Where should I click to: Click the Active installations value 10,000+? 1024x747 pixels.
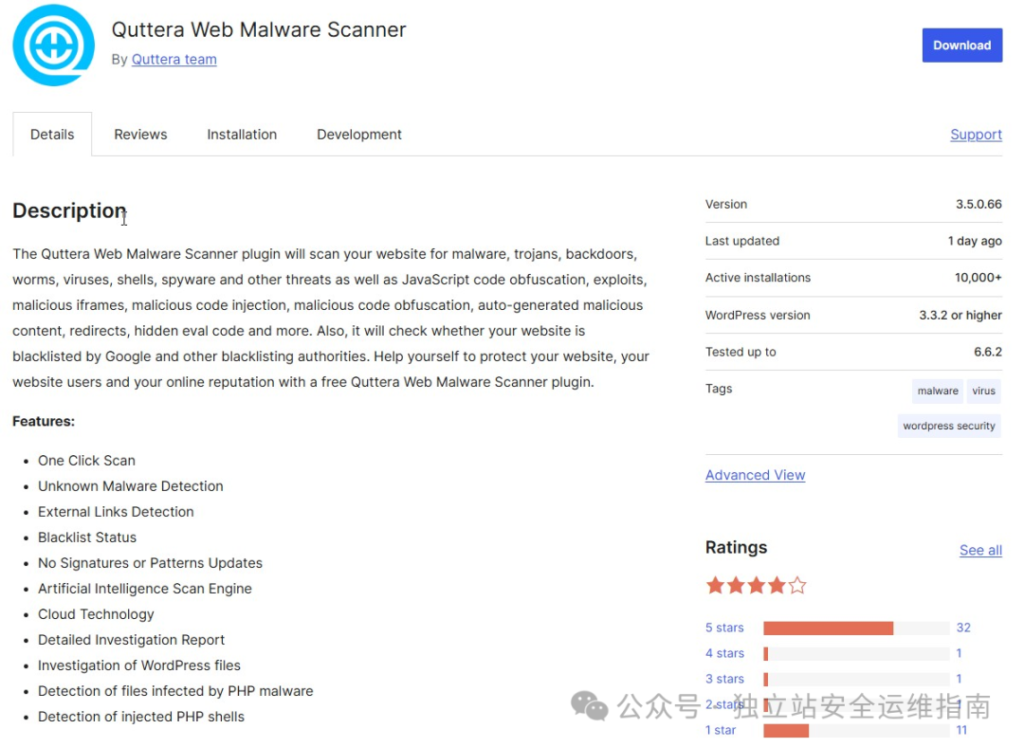pyautogui.click(x=978, y=278)
